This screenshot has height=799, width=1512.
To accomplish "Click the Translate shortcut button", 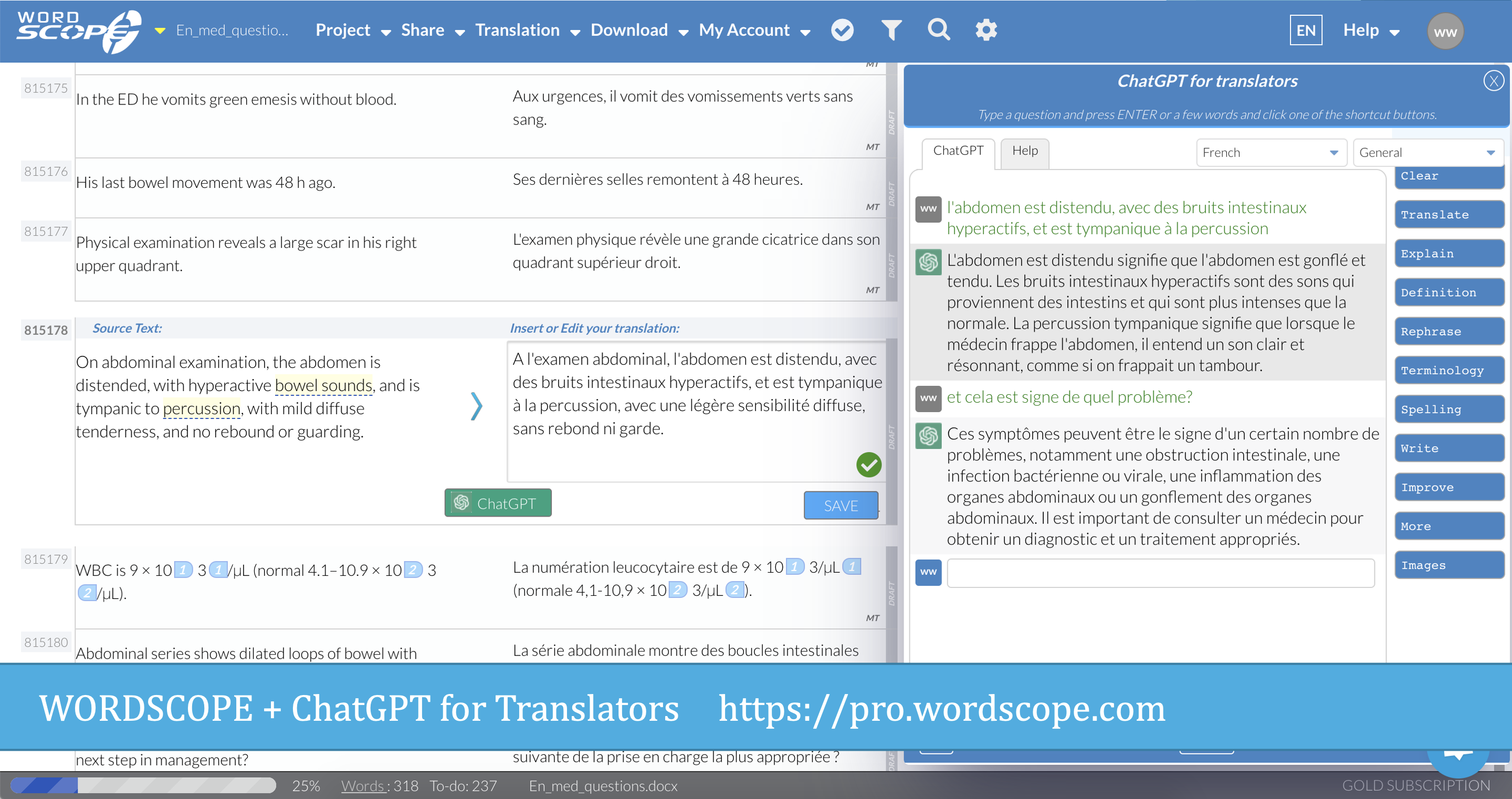I will [1448, 215].
